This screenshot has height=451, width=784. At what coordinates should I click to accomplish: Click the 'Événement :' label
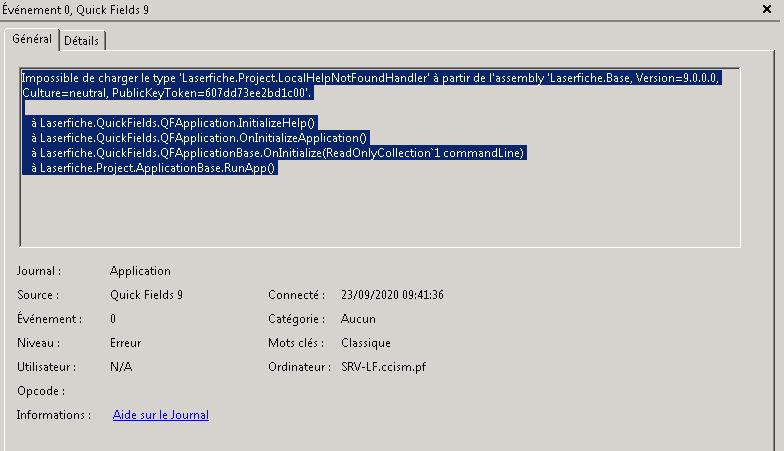50,319
